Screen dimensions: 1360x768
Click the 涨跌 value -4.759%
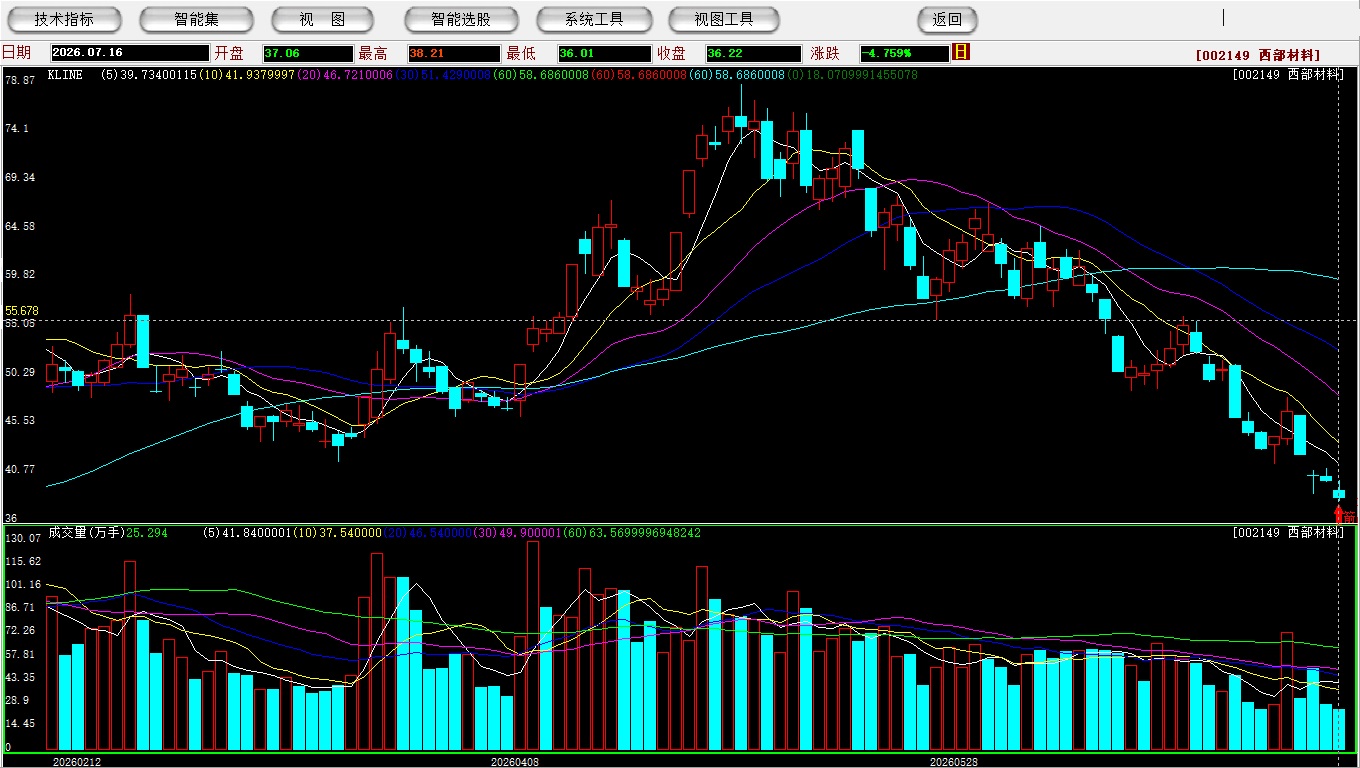[904, 53]
